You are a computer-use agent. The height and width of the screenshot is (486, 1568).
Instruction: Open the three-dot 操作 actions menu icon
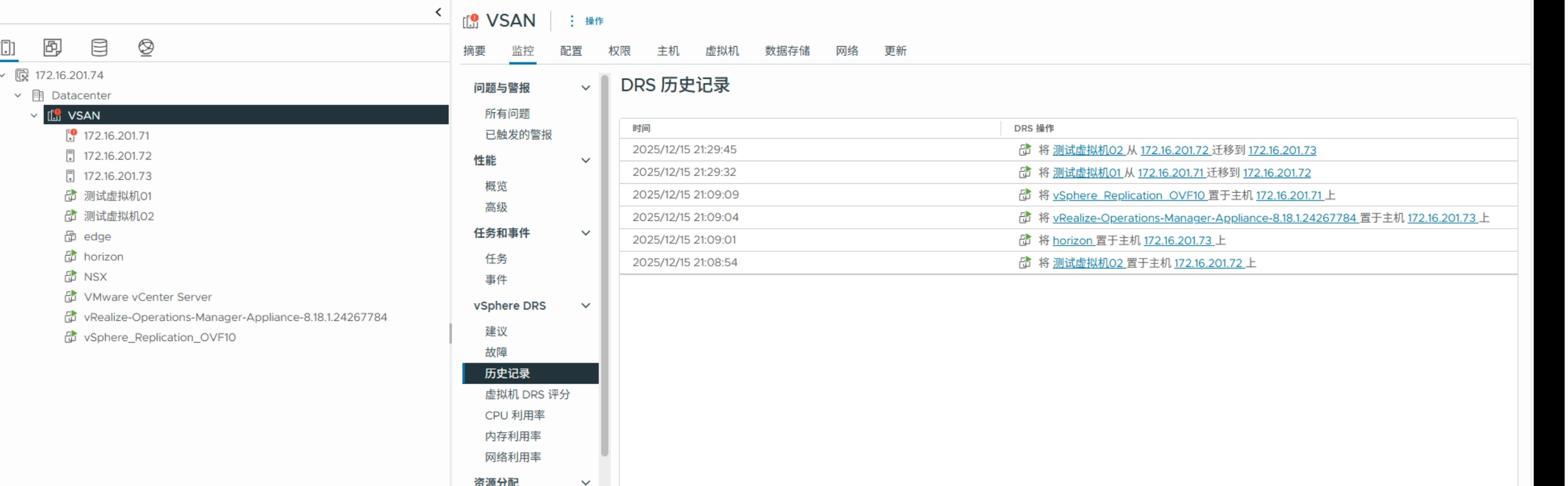tap(572, 21)
